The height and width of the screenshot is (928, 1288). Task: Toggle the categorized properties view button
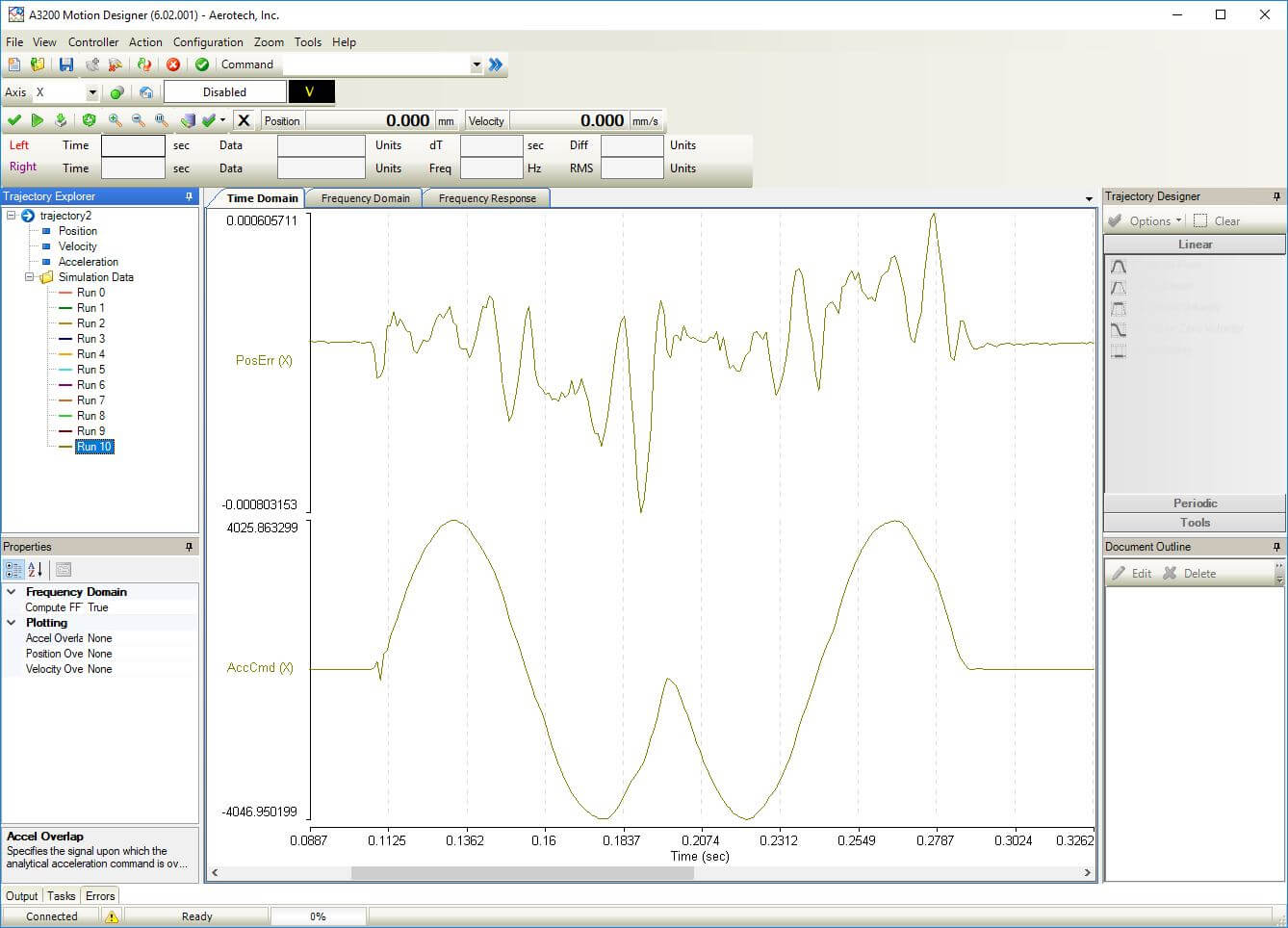pos(13,570)
